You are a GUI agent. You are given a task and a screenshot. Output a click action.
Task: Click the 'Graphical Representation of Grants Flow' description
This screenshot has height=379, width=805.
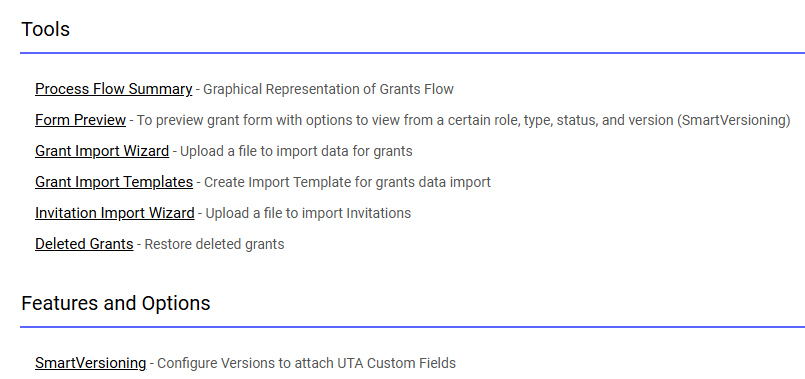(x=329, y=89)
